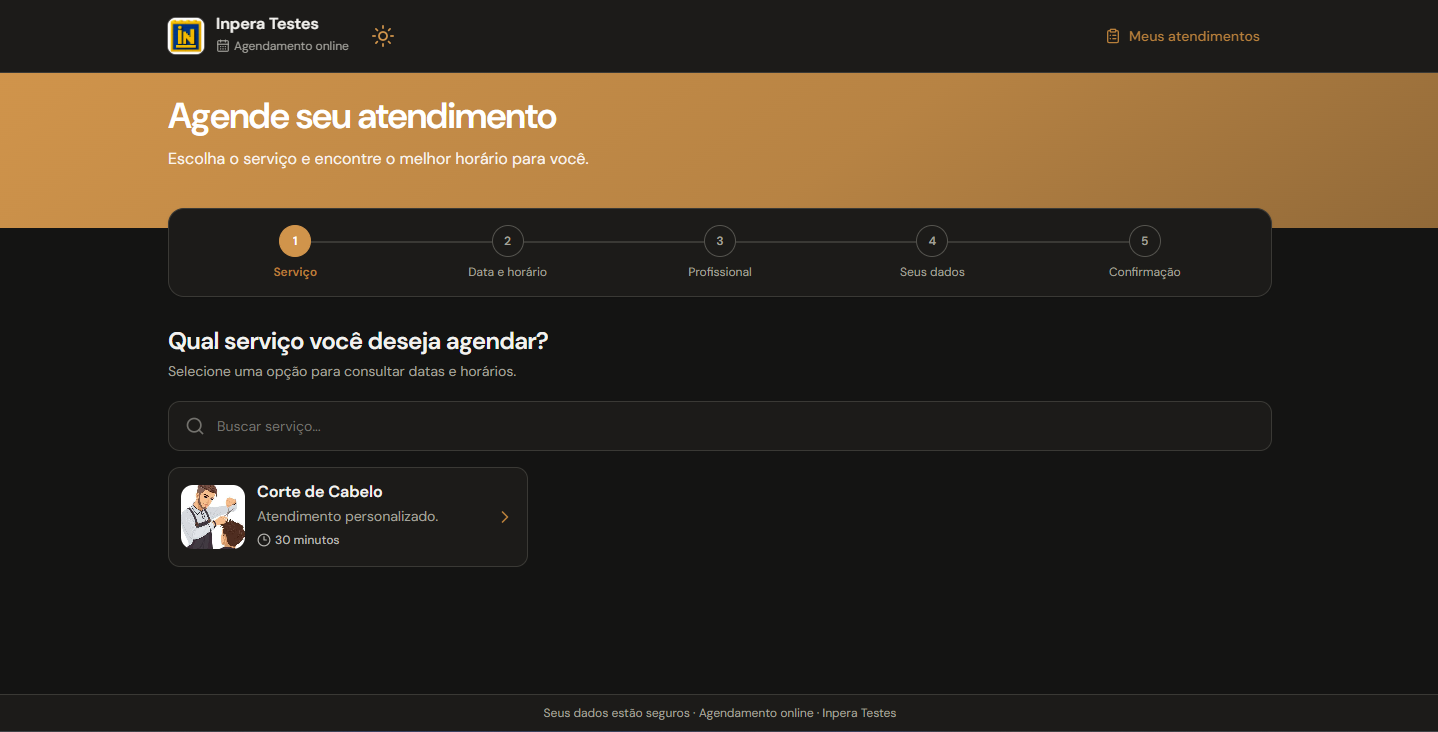Click the Inpera Testes logo icon

[186, 36]
